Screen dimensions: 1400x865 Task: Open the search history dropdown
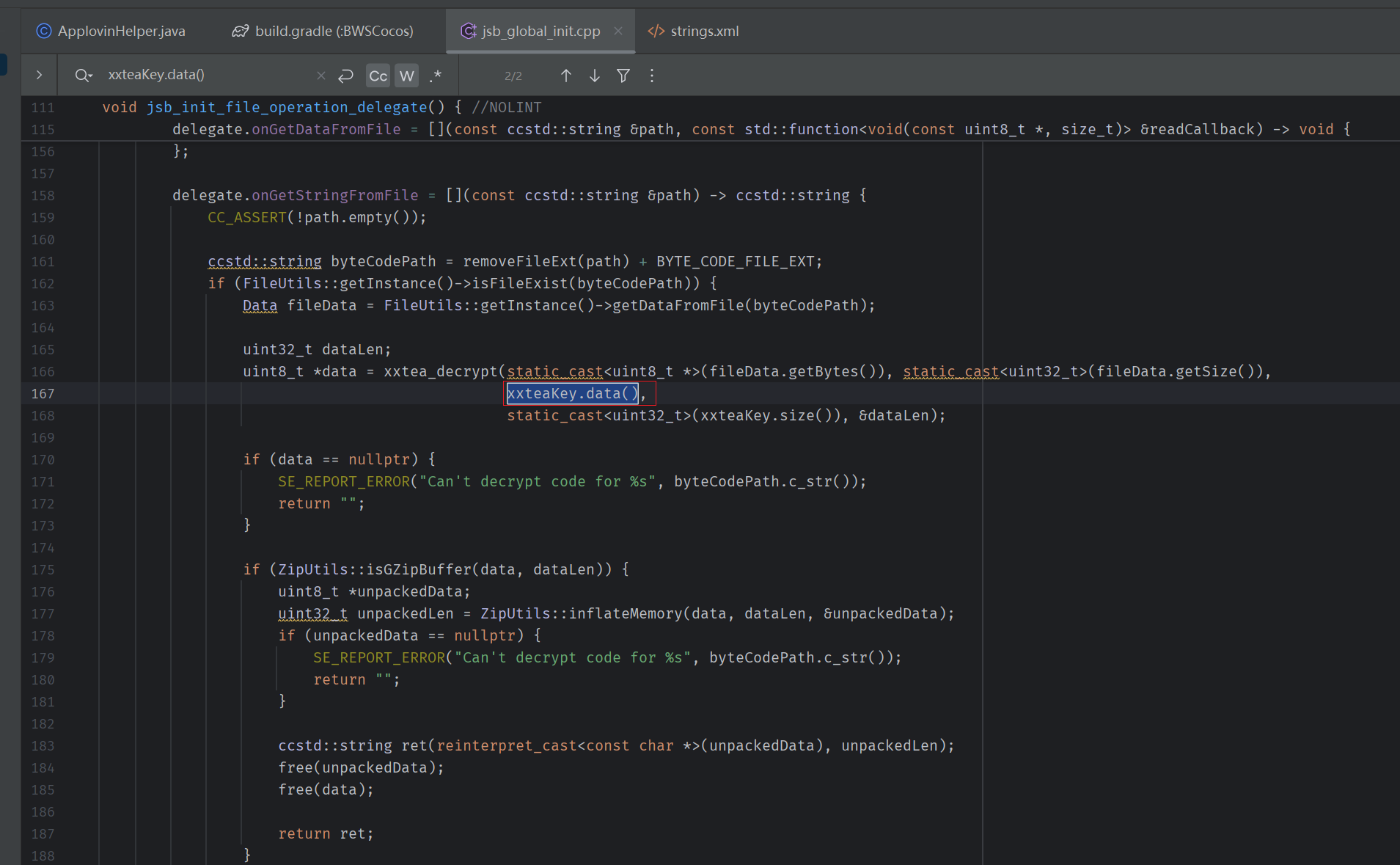[x=84, y=76]
